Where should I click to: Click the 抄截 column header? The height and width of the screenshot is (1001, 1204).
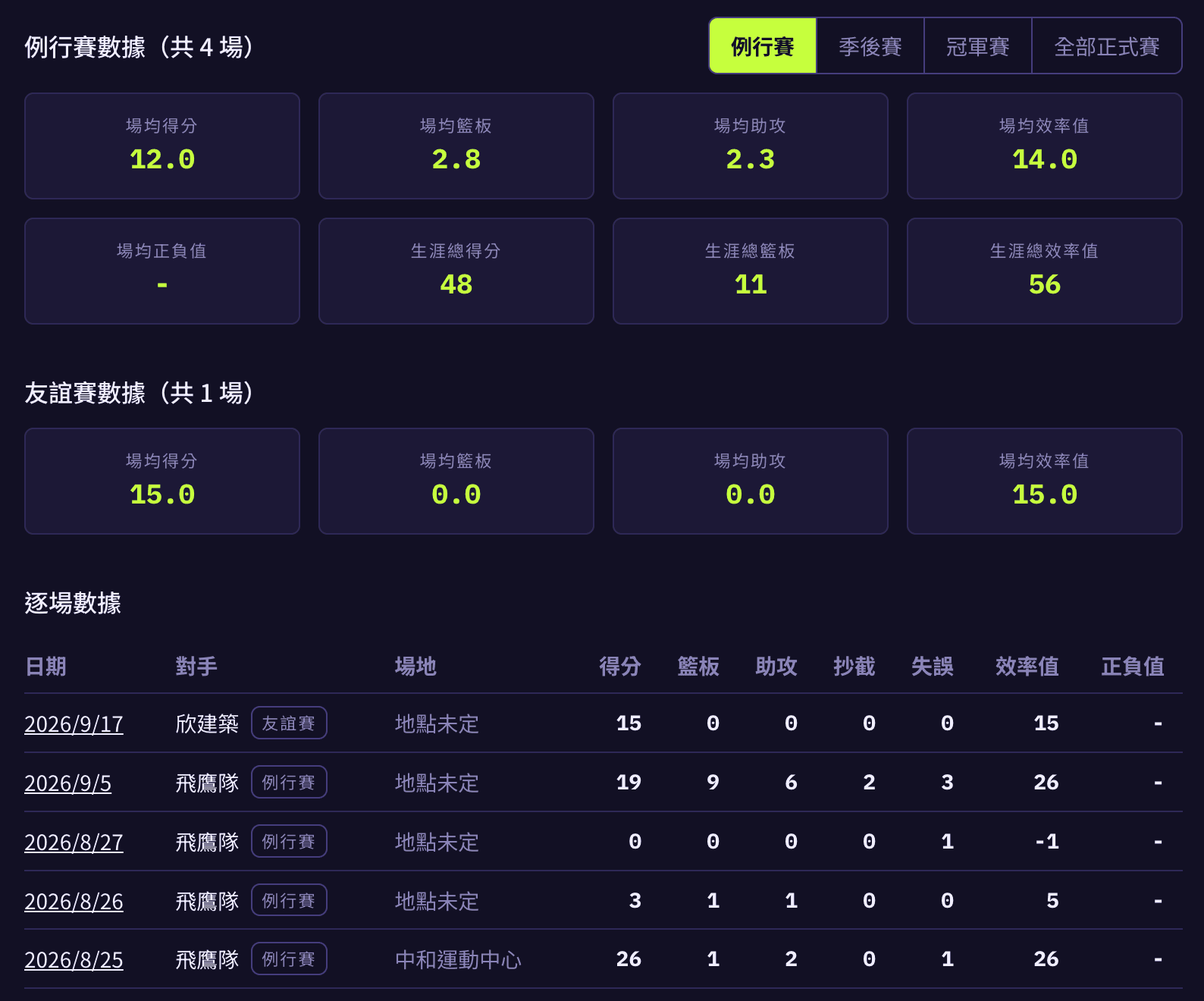coord(854,667)
